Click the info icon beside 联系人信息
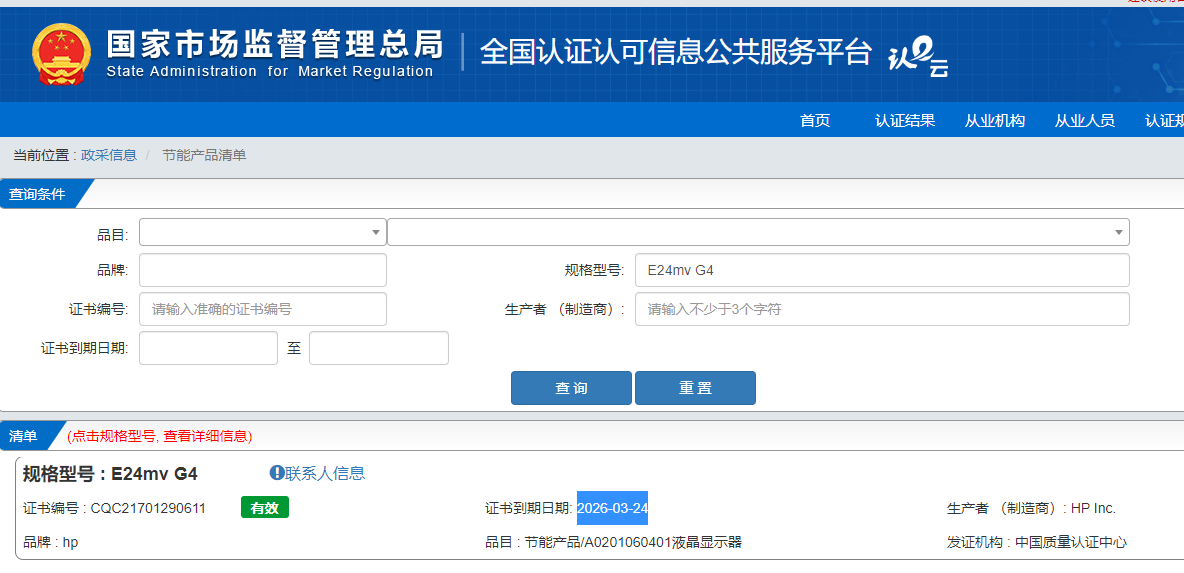The width and height of the screenshot is (1184, 573). [x=276, y=473]
